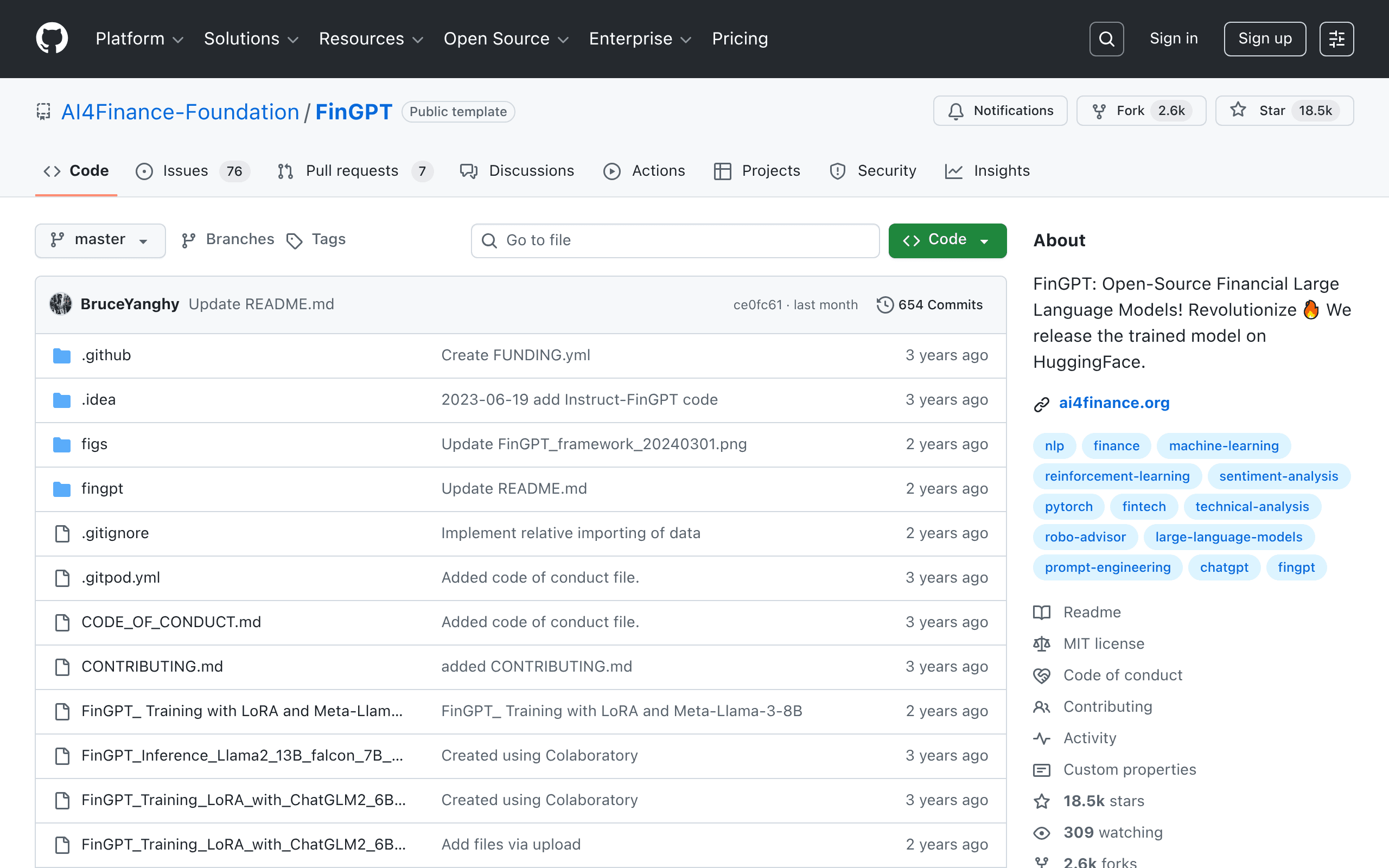Click the BruceYanghy avatar image

coord(61,304)
